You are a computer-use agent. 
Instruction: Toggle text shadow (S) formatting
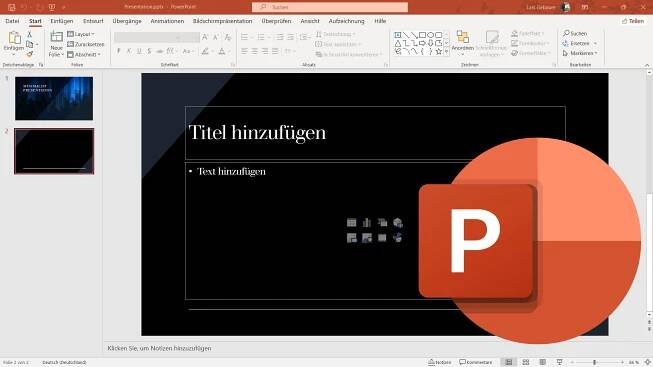pyautogui.click(x=149, y=51)
